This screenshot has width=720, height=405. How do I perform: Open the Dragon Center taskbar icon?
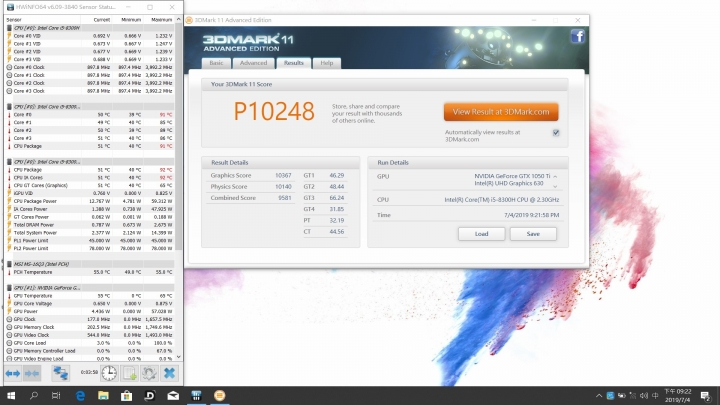click(x=150, y=395)
